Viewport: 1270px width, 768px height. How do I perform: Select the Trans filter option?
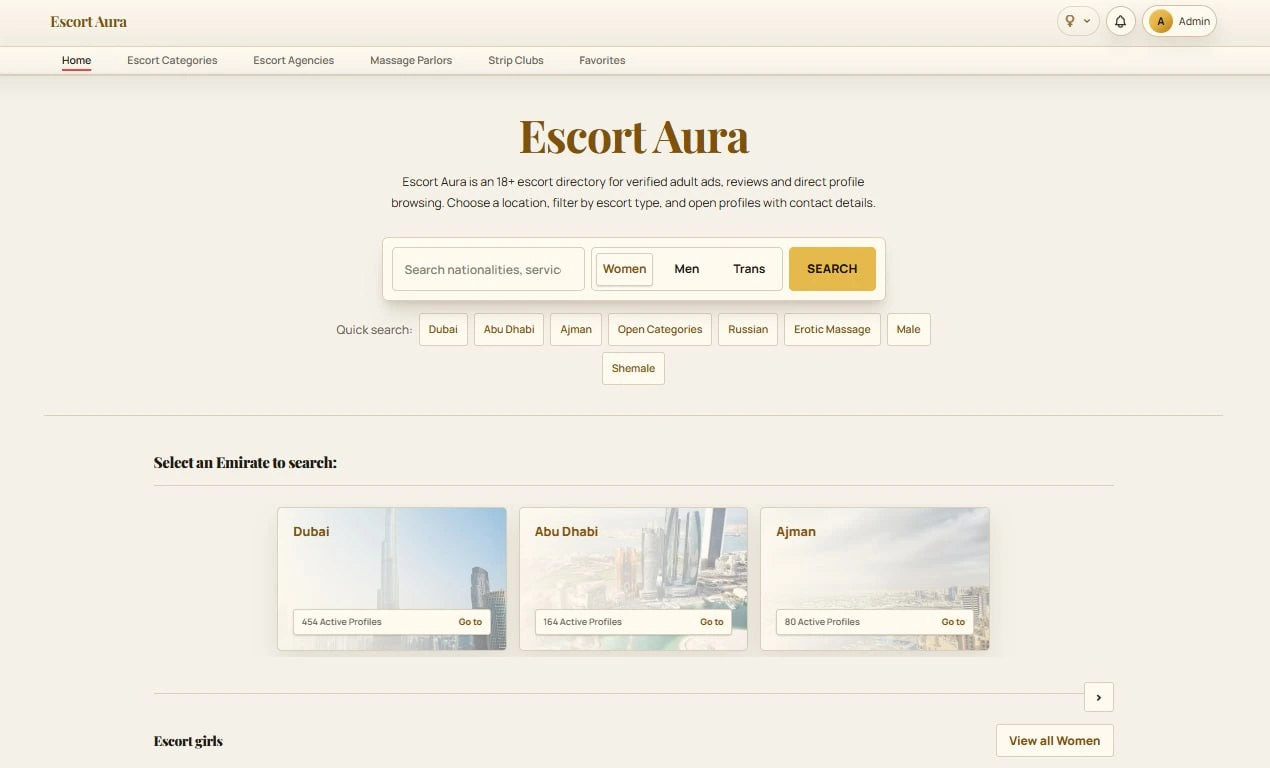point(749,269)
